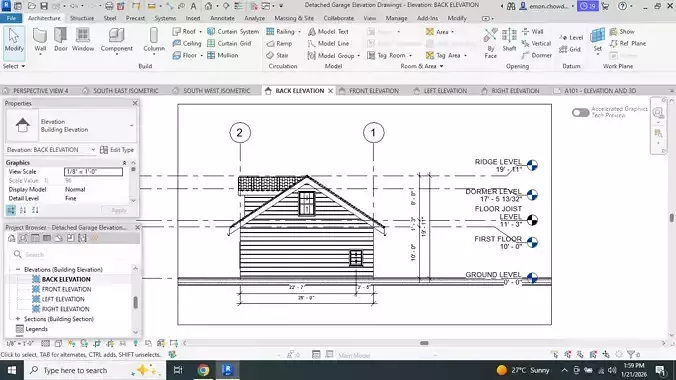Select the Set work plane tool
This screenshot has width=676, height=380.
(598, 40)
